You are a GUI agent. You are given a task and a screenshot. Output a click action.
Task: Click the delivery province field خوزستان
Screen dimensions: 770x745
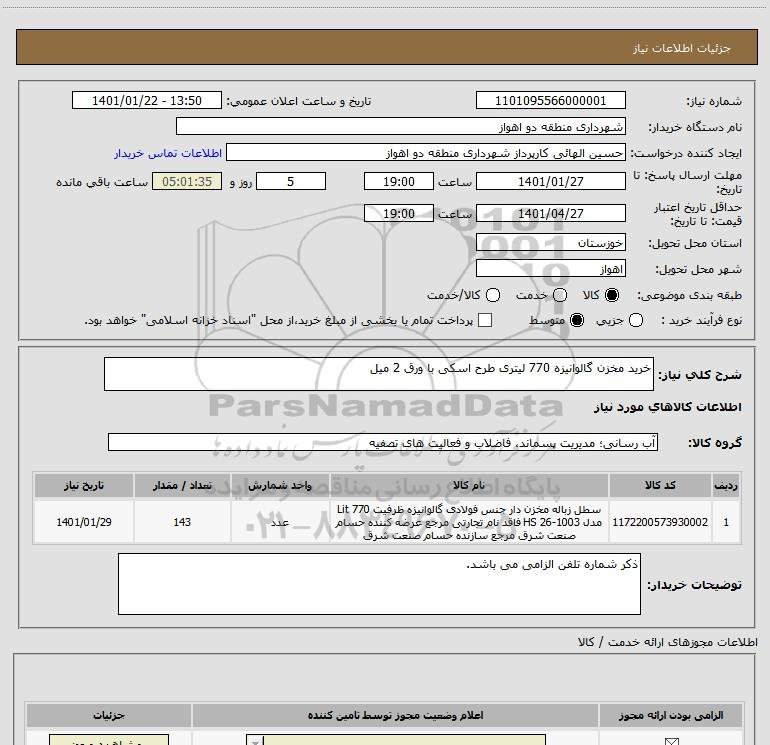click(x=550, y=242)
